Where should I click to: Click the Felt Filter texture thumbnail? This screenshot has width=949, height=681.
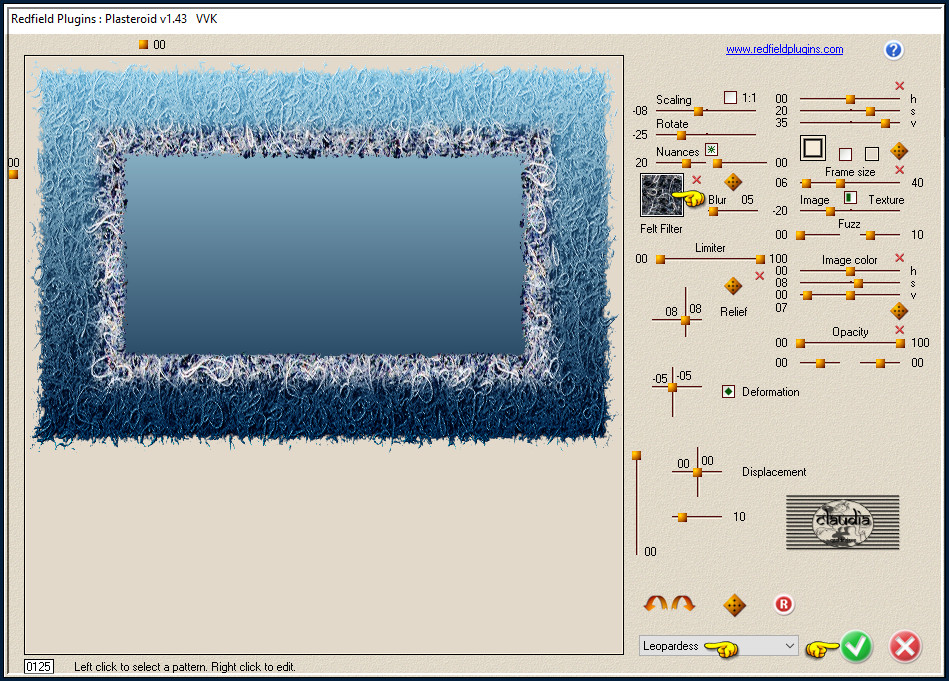[662, 195]
